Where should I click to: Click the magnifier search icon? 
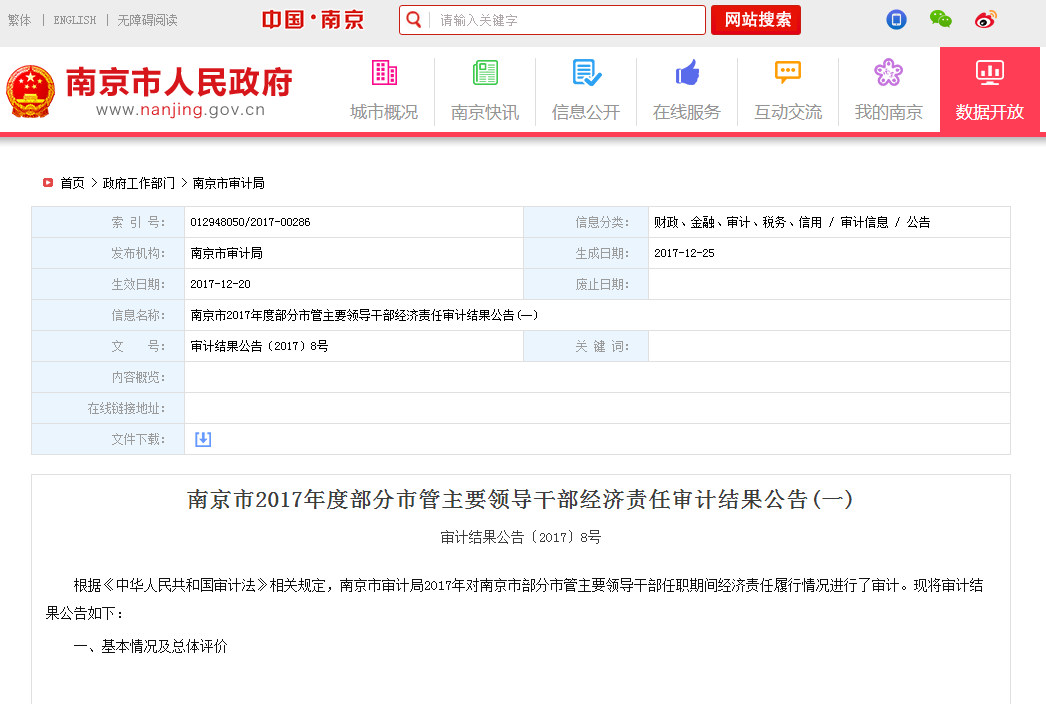414,20
